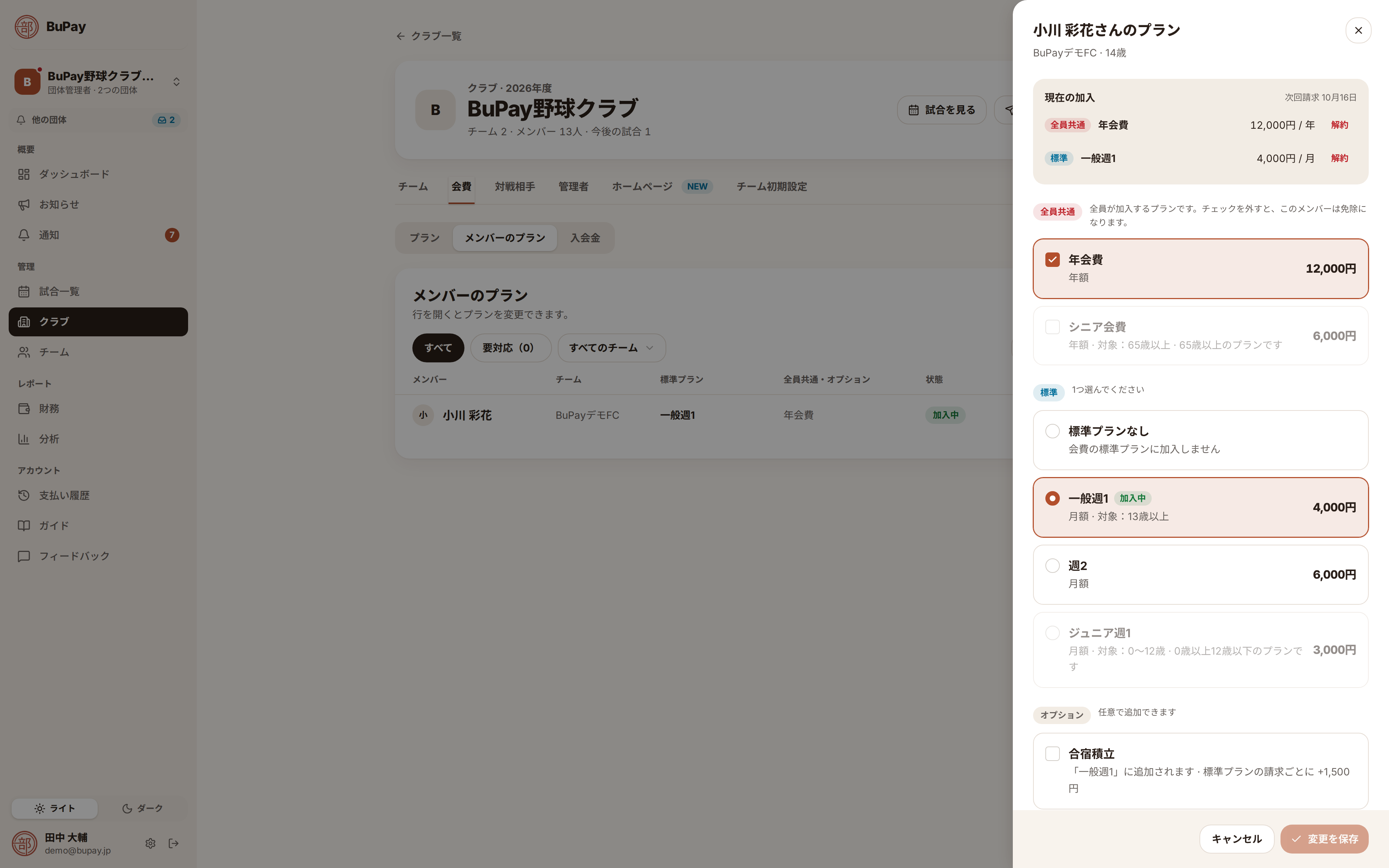The image size is (1389, 868).
Task: Open the ホームページ tab
Action: [662, 187]
